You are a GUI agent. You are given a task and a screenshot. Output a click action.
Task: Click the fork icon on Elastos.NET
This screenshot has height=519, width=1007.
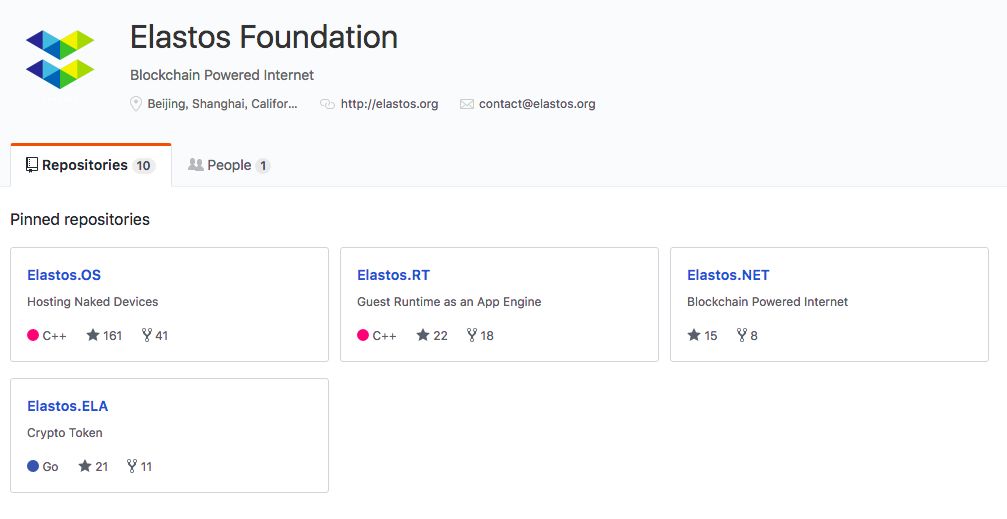(741, 336)
